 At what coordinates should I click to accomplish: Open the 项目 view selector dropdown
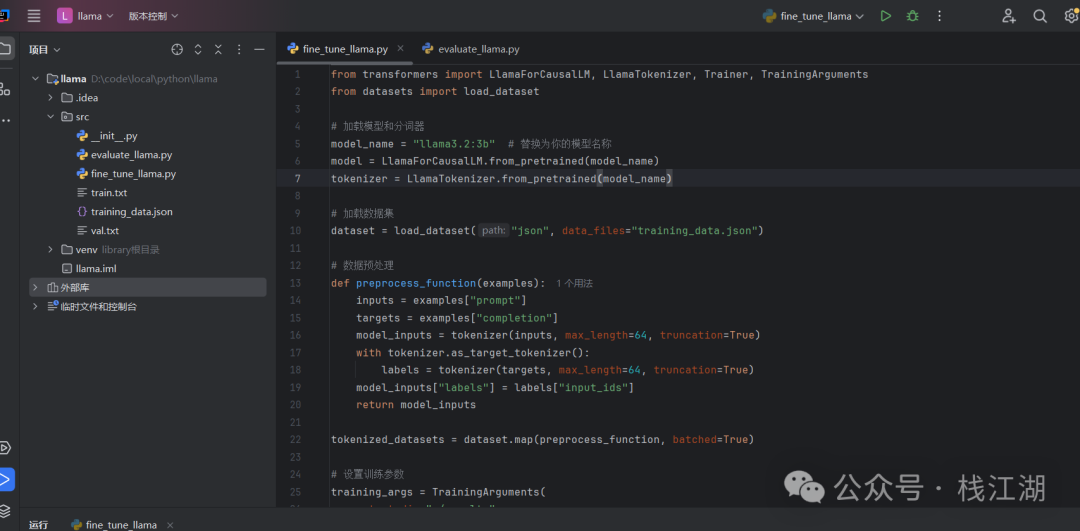[45, 50]
